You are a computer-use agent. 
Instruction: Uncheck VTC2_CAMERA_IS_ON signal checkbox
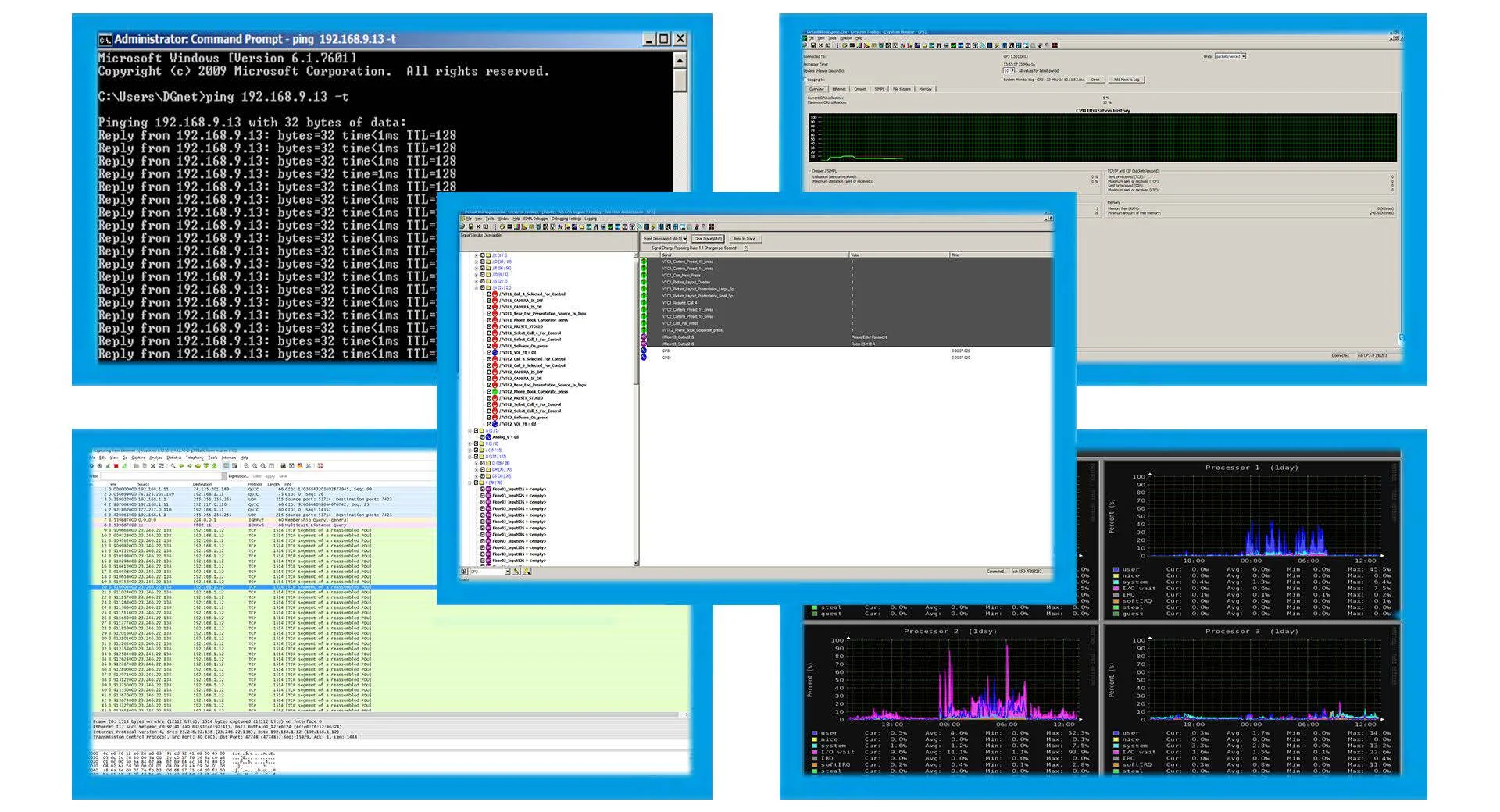coord(490,379)
